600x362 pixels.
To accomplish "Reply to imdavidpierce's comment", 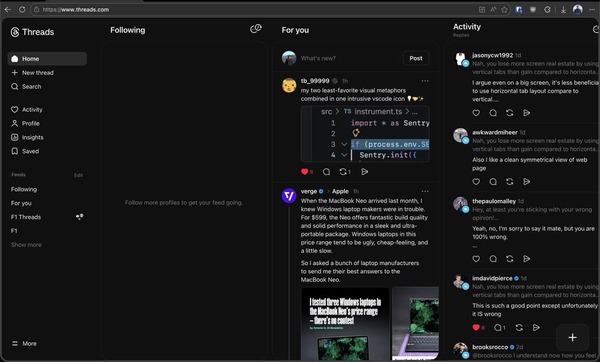I will pos(497,328).
